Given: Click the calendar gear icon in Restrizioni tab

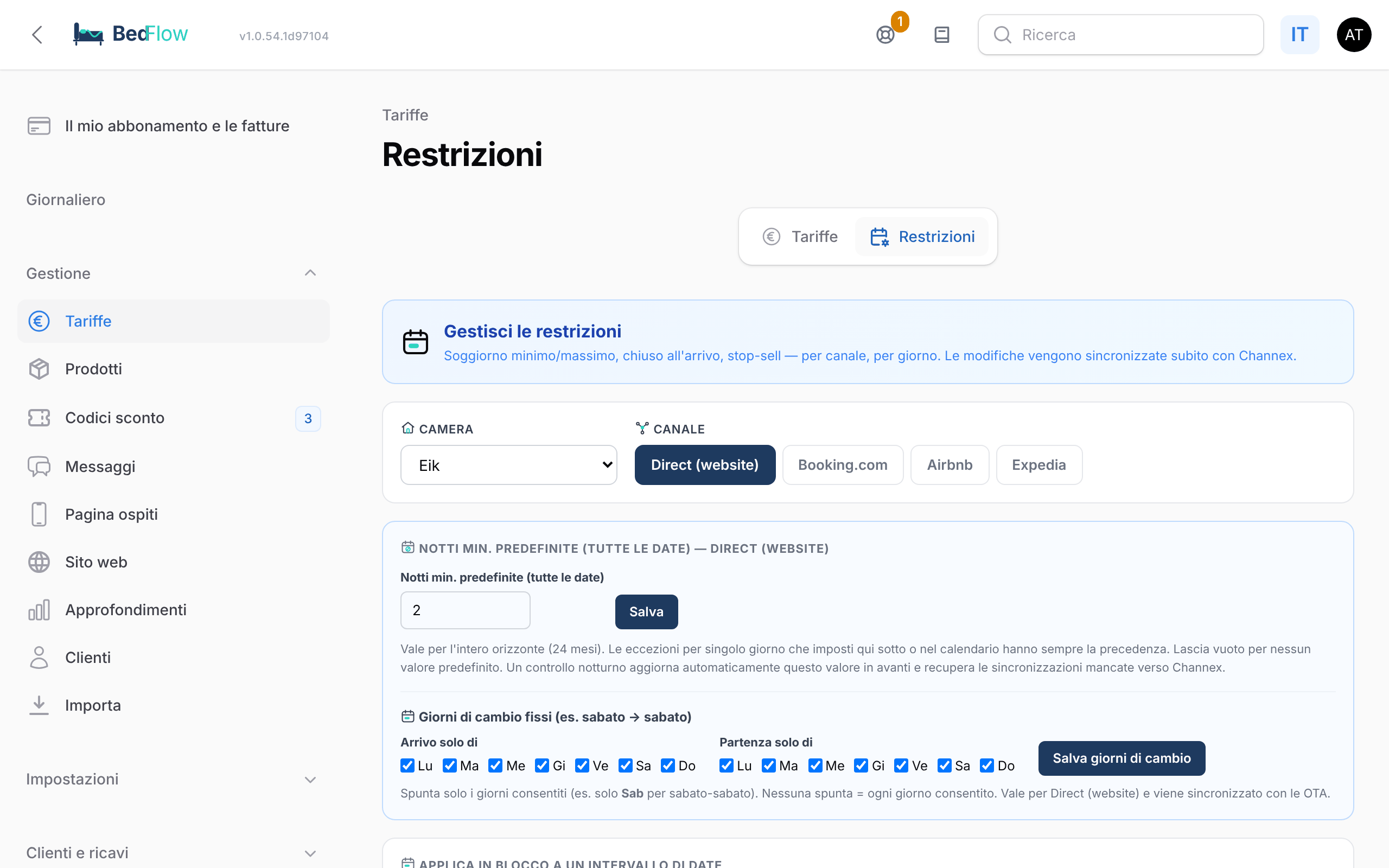Looking at the screenshot, I should [880, 237].
